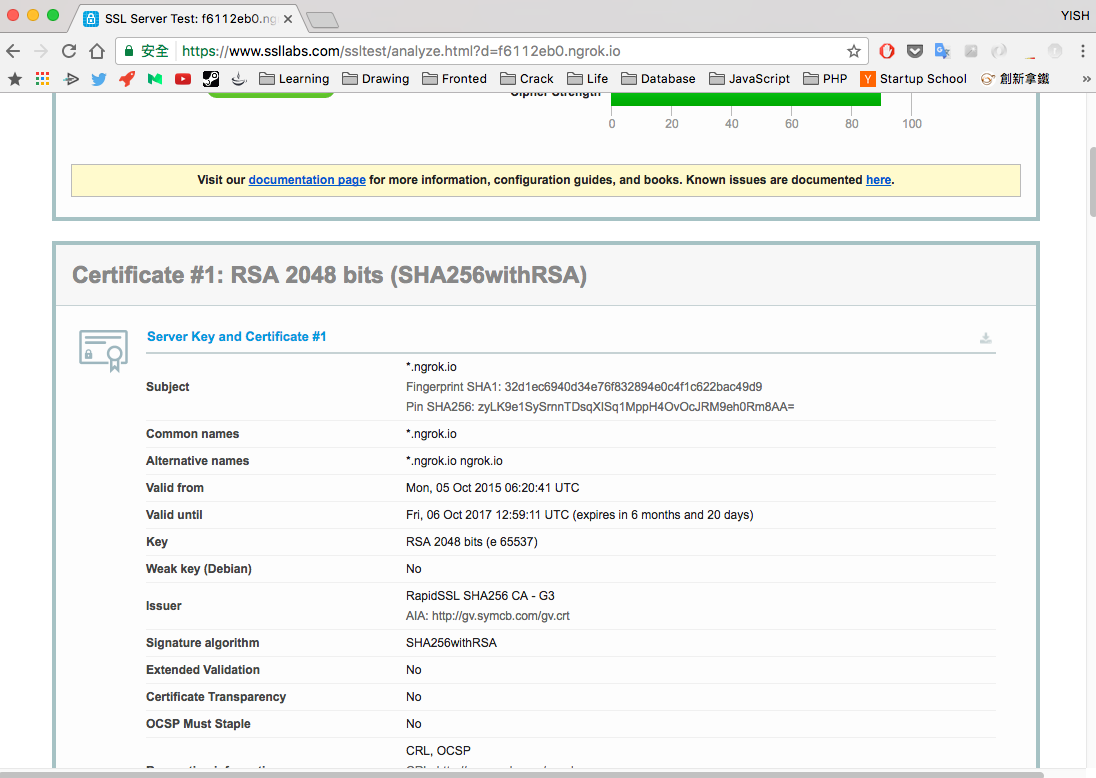
Task: Click the Common names *.ngrok.io value
Action: [431, 434]
